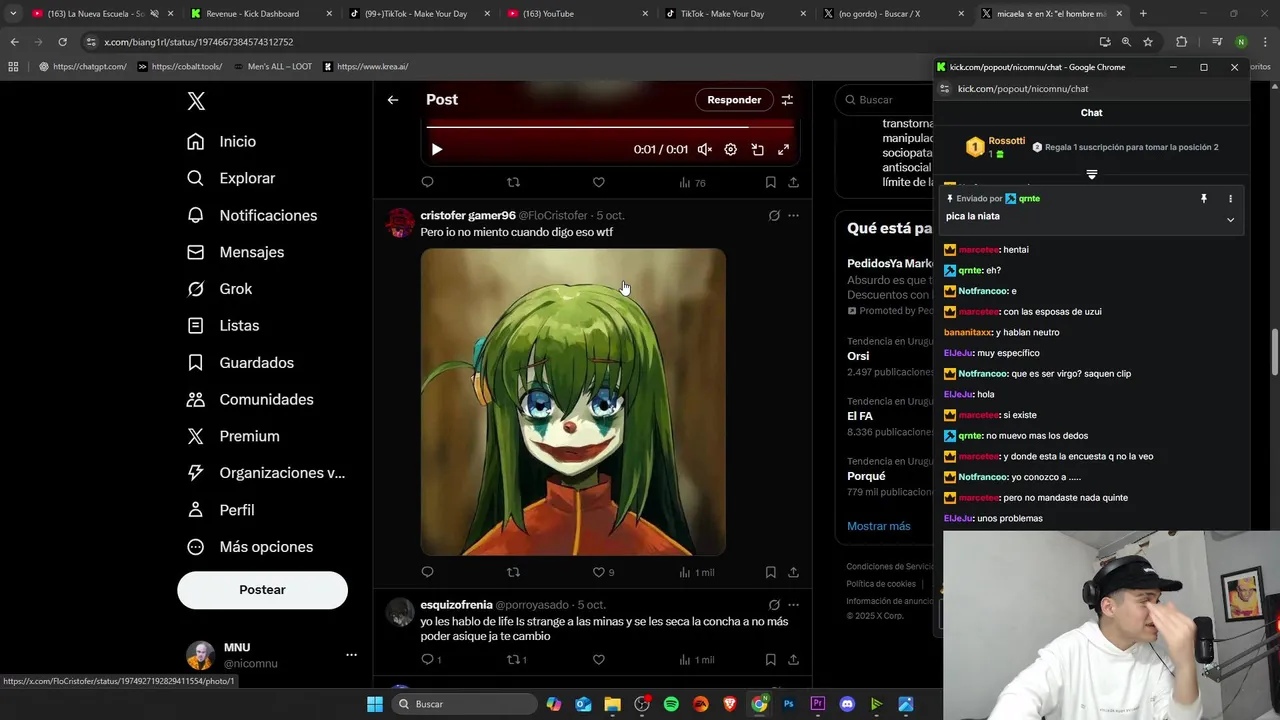Open Discord from the taskbar
Screen dimensions: 1280x720
tap(847, 704)
